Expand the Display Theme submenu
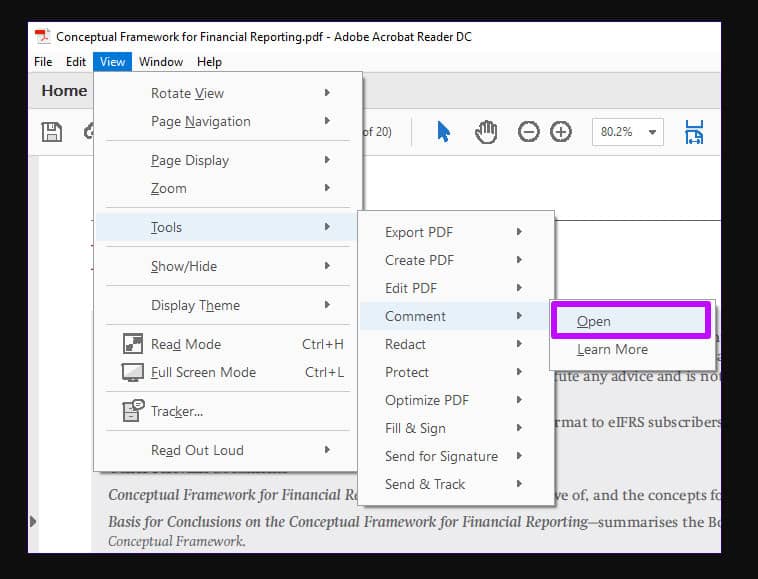This screenshot has width=758, height=579. pos(227,305)
